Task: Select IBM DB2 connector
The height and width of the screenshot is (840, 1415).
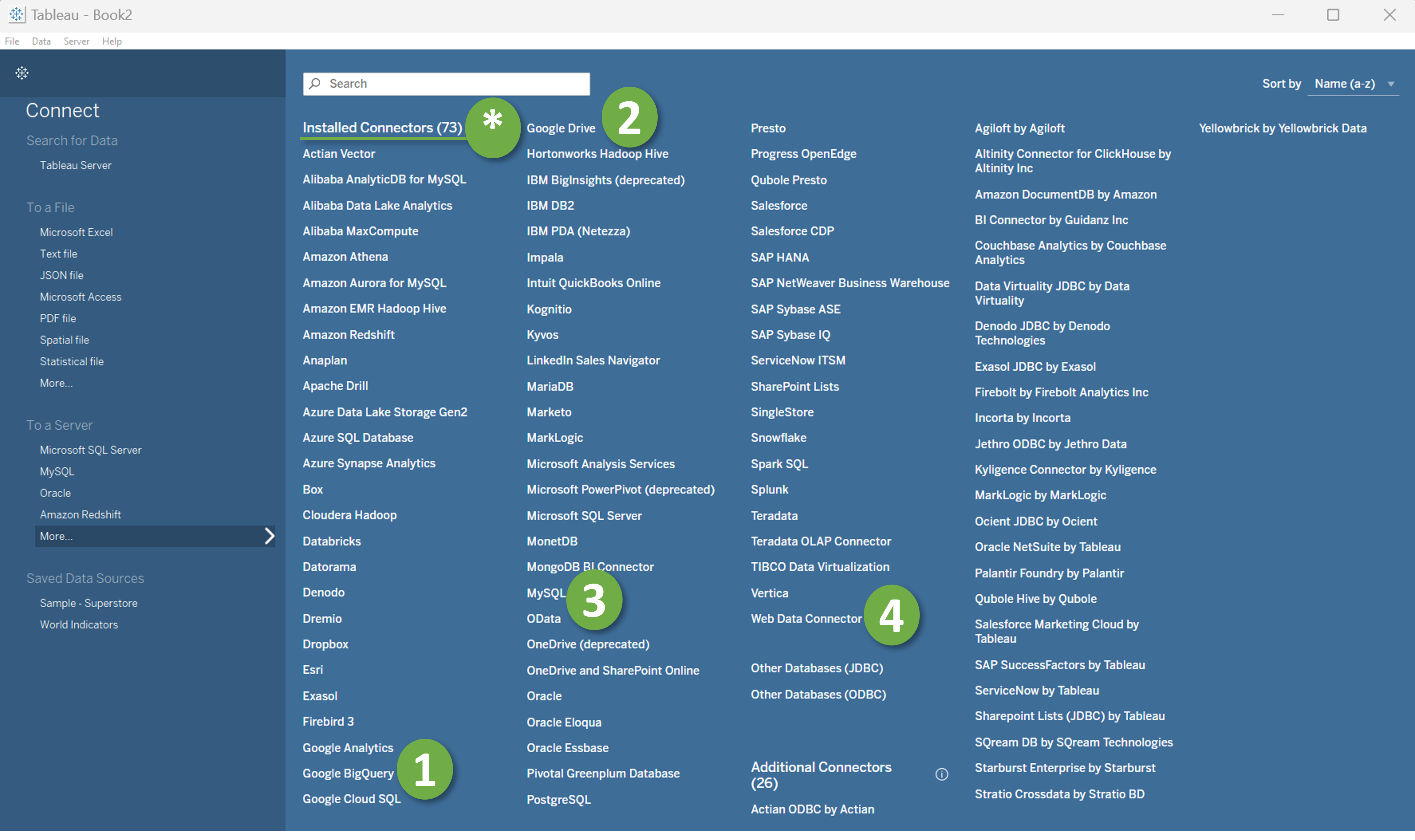Action: click(550, 205)
